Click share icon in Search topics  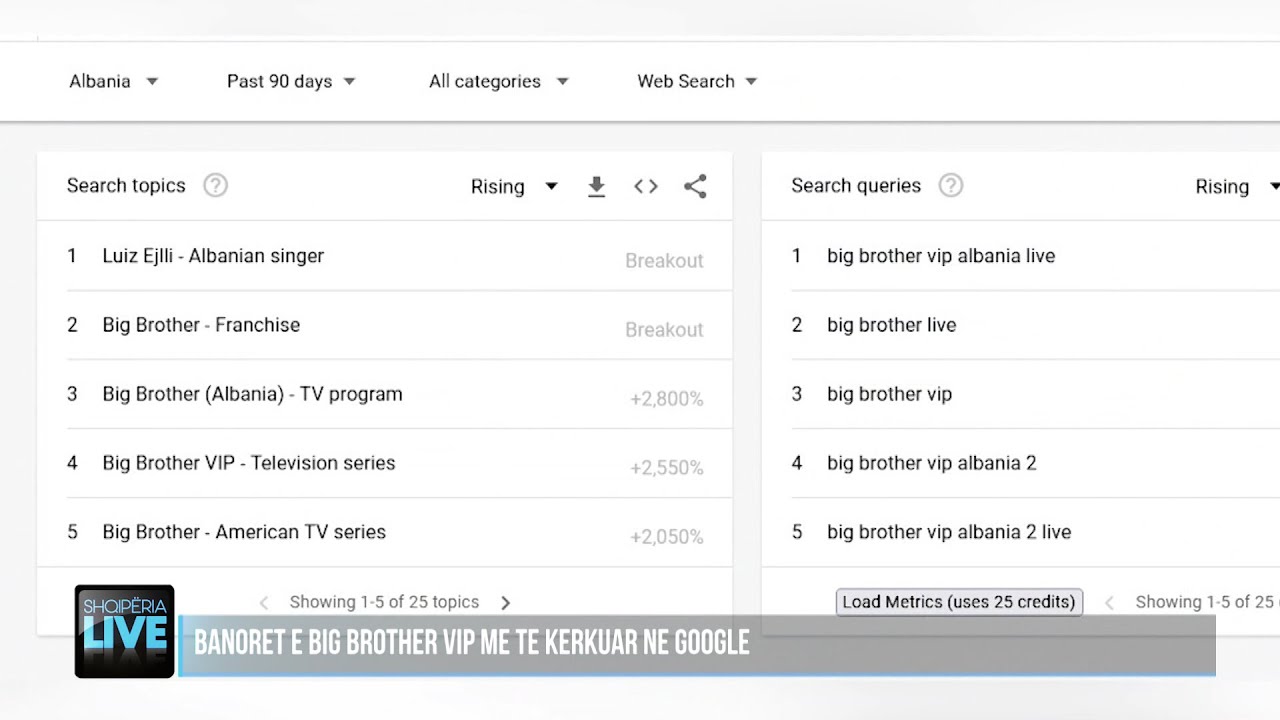point(695,186)
